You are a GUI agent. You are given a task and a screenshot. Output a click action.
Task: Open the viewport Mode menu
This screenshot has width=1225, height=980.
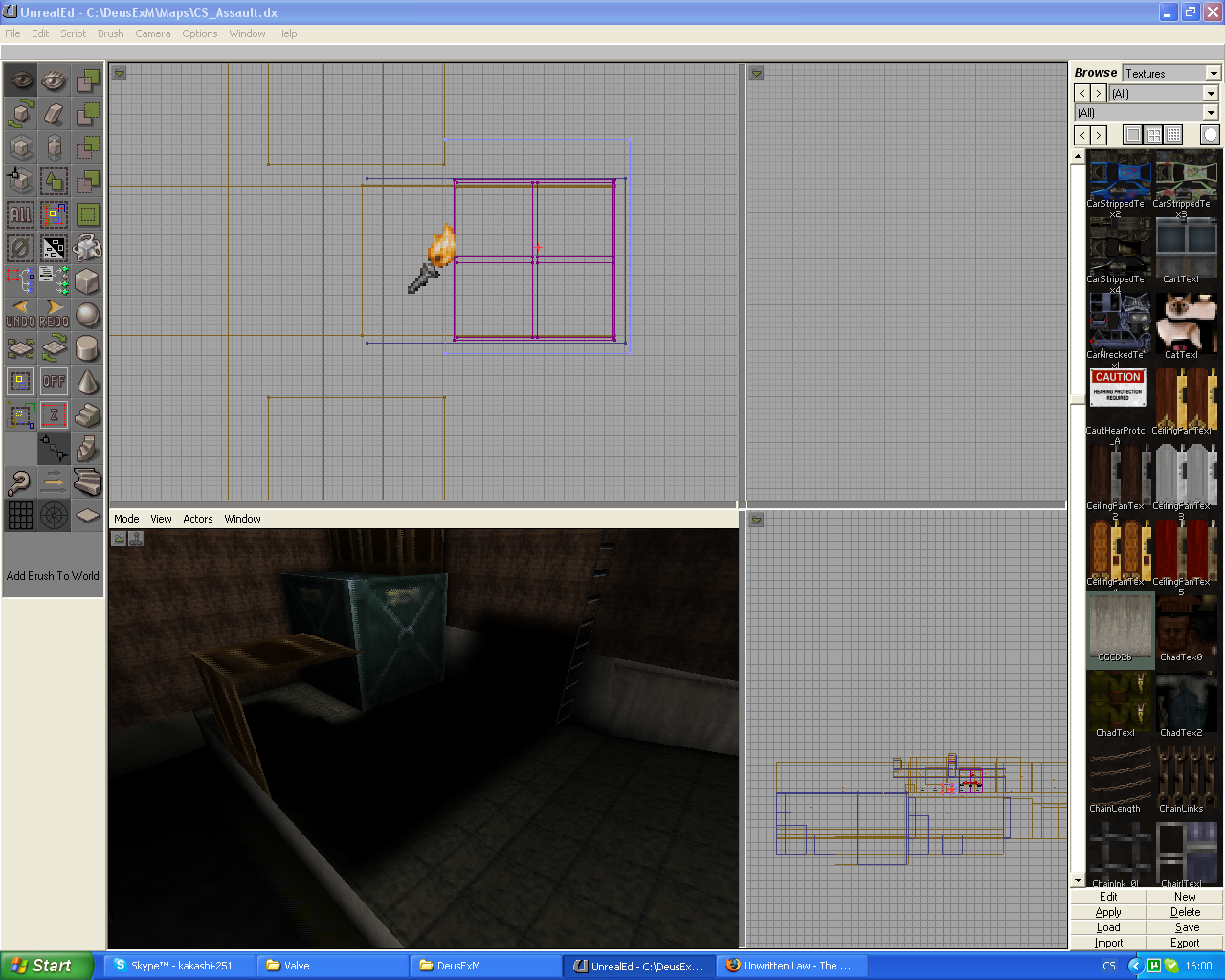pos(126,519)
